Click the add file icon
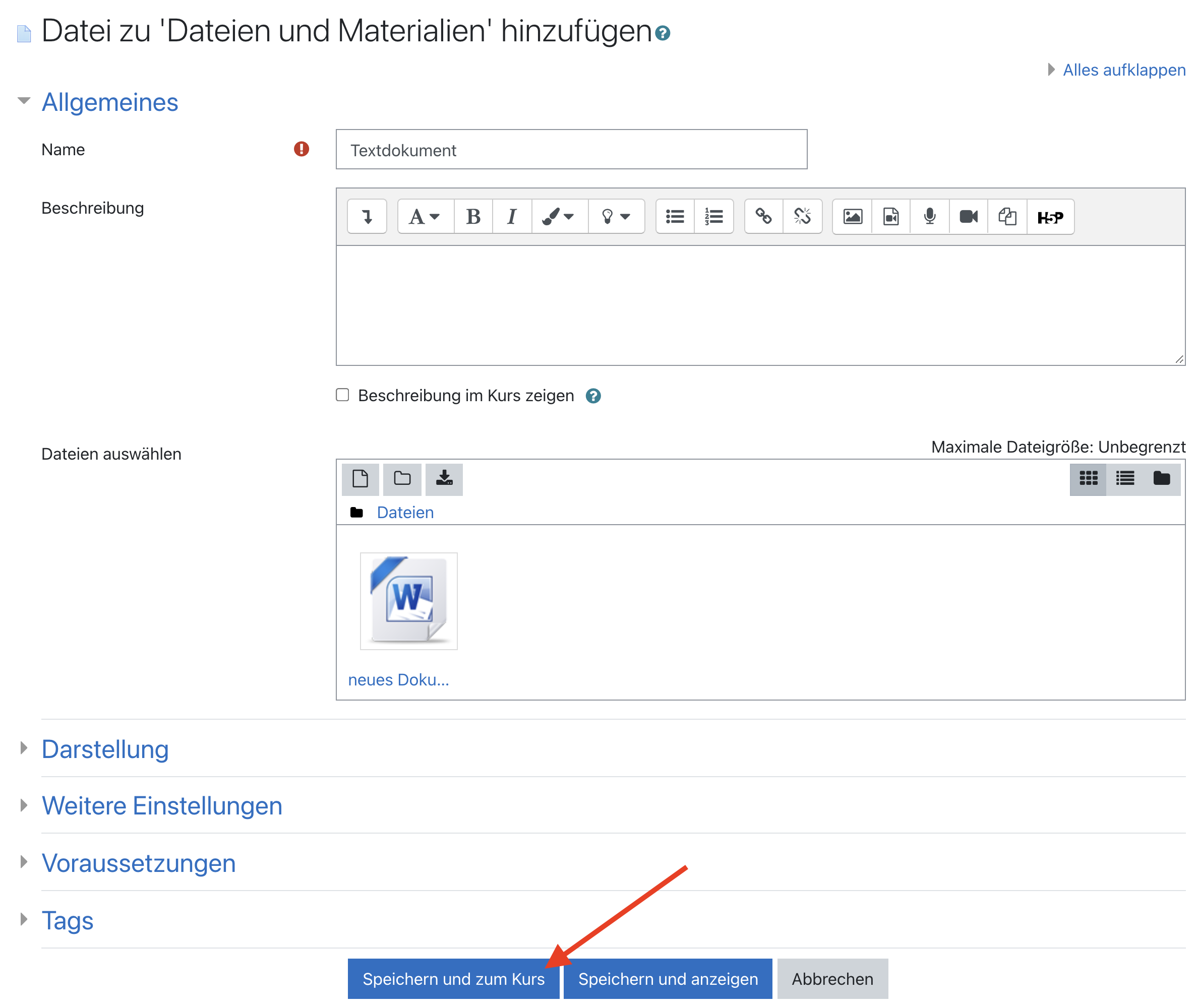 (x=360, y=478)
